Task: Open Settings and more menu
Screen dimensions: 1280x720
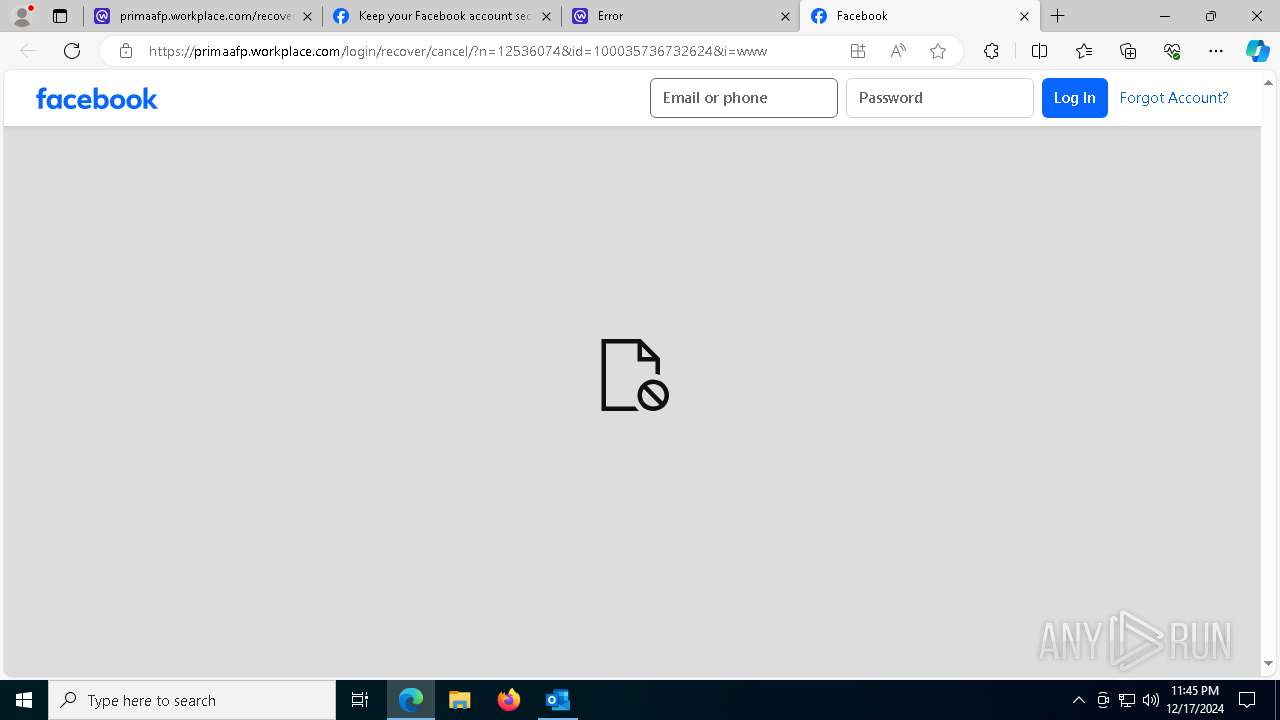Action: pyautogui.click(x=1216, y=51)
